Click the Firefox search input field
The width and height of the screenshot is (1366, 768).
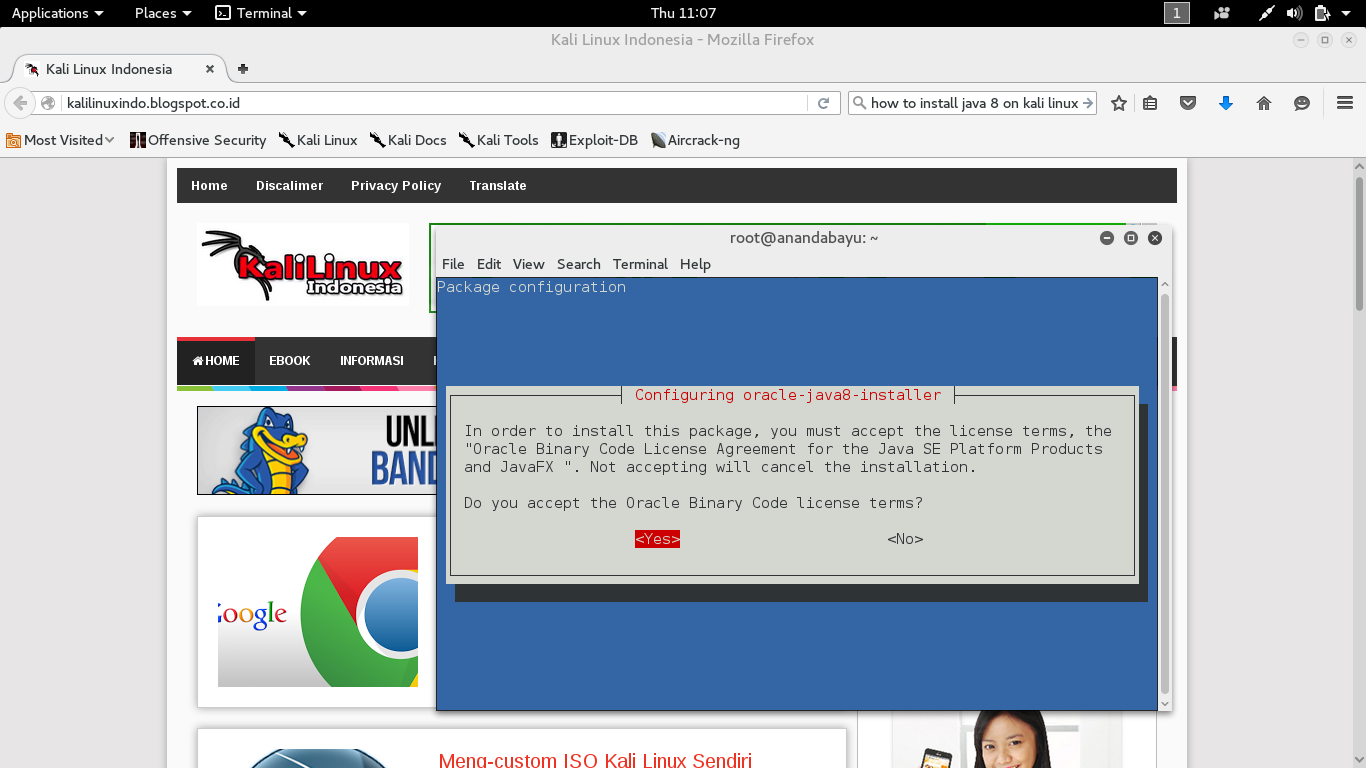coord(974,103)
